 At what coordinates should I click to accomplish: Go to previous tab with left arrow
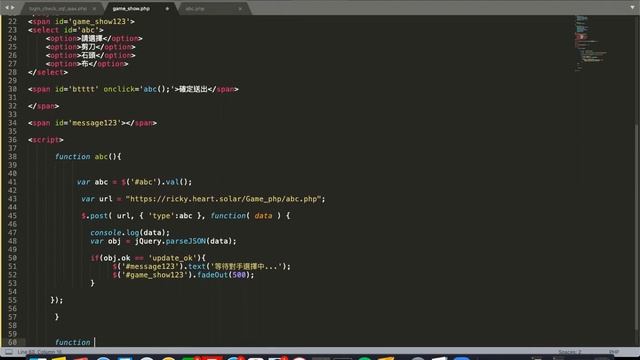point(7,8)
